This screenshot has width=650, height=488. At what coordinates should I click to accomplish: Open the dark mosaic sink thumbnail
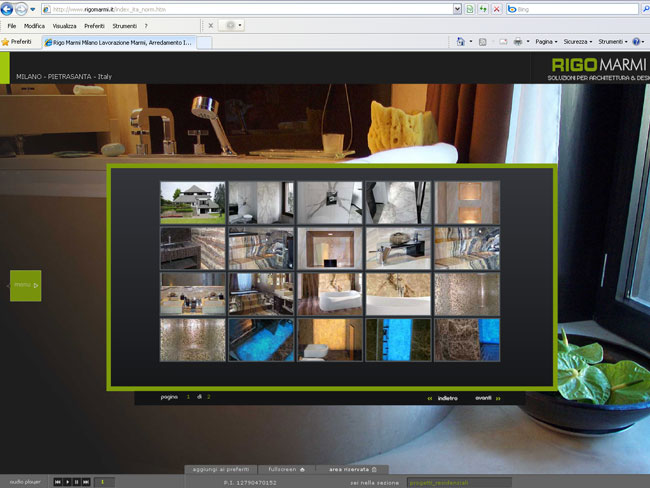193,248
